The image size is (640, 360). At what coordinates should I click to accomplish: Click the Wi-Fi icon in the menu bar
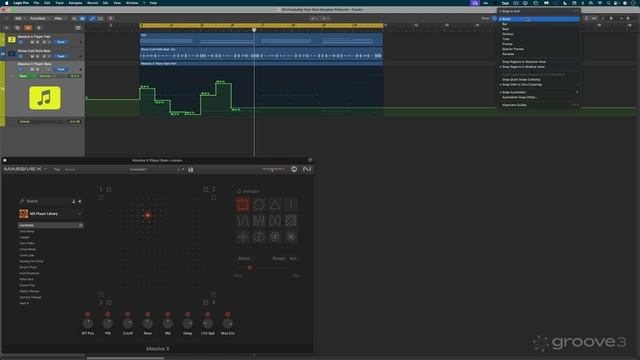click(600, 3)
